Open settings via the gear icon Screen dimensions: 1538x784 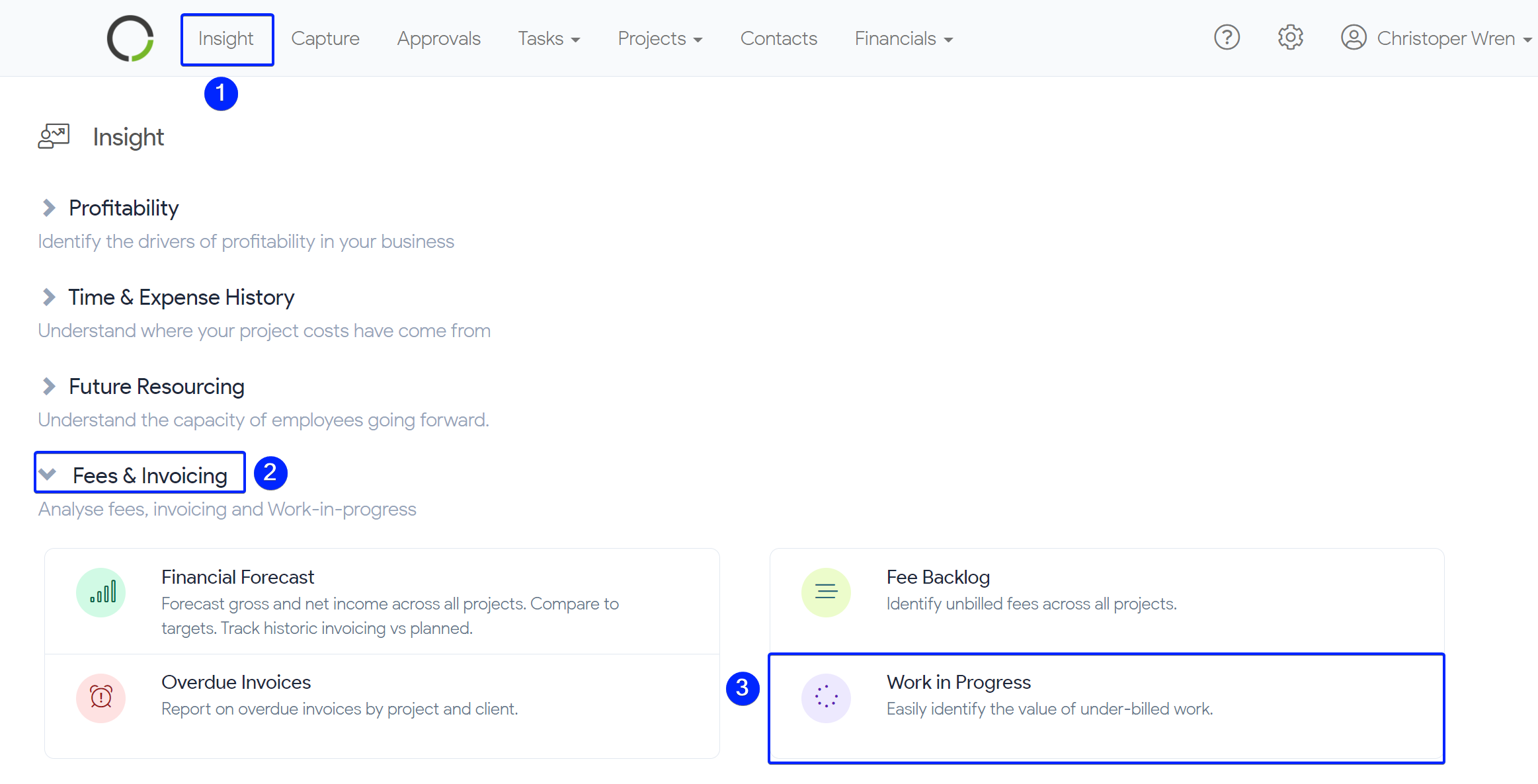point(1290,38)
